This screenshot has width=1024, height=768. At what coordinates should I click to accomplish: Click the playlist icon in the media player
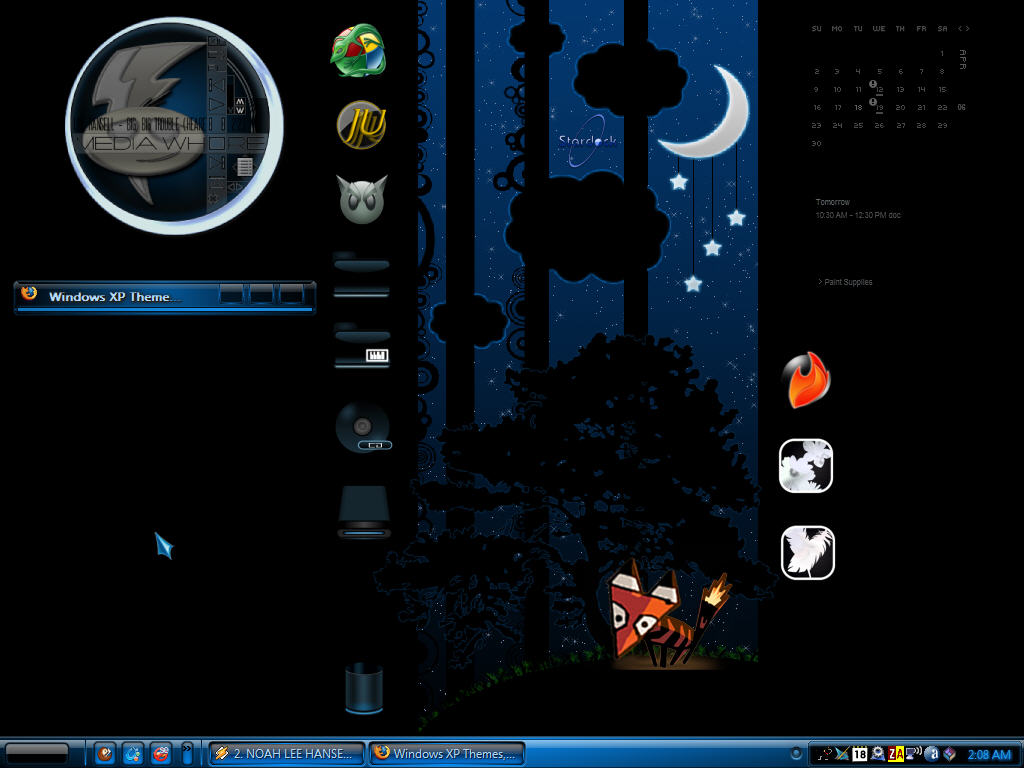[x=245, y=167]
